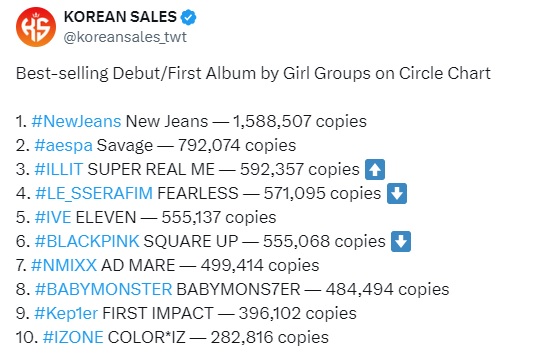Click the blue verified badge
The image size is (553, 361).
point(189,17)
